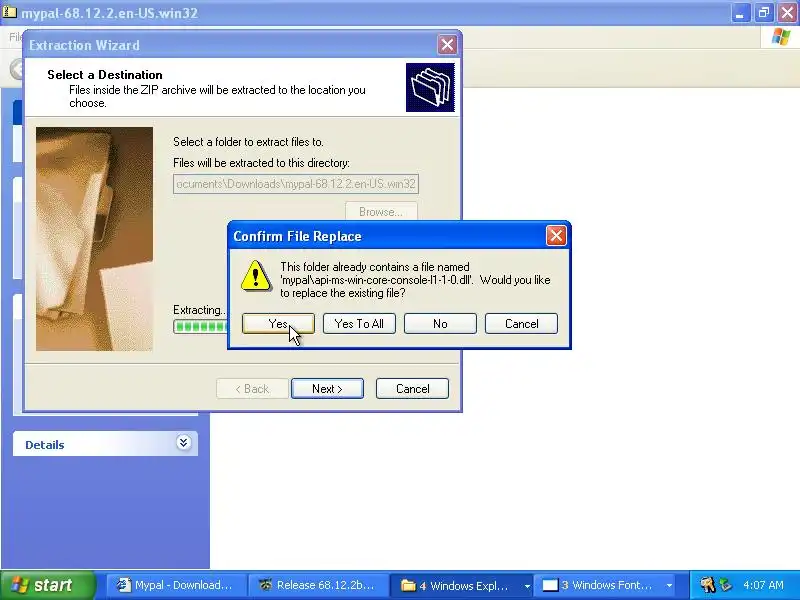Click the Details panel header text
Screen dimensions: 800x600
45,445
